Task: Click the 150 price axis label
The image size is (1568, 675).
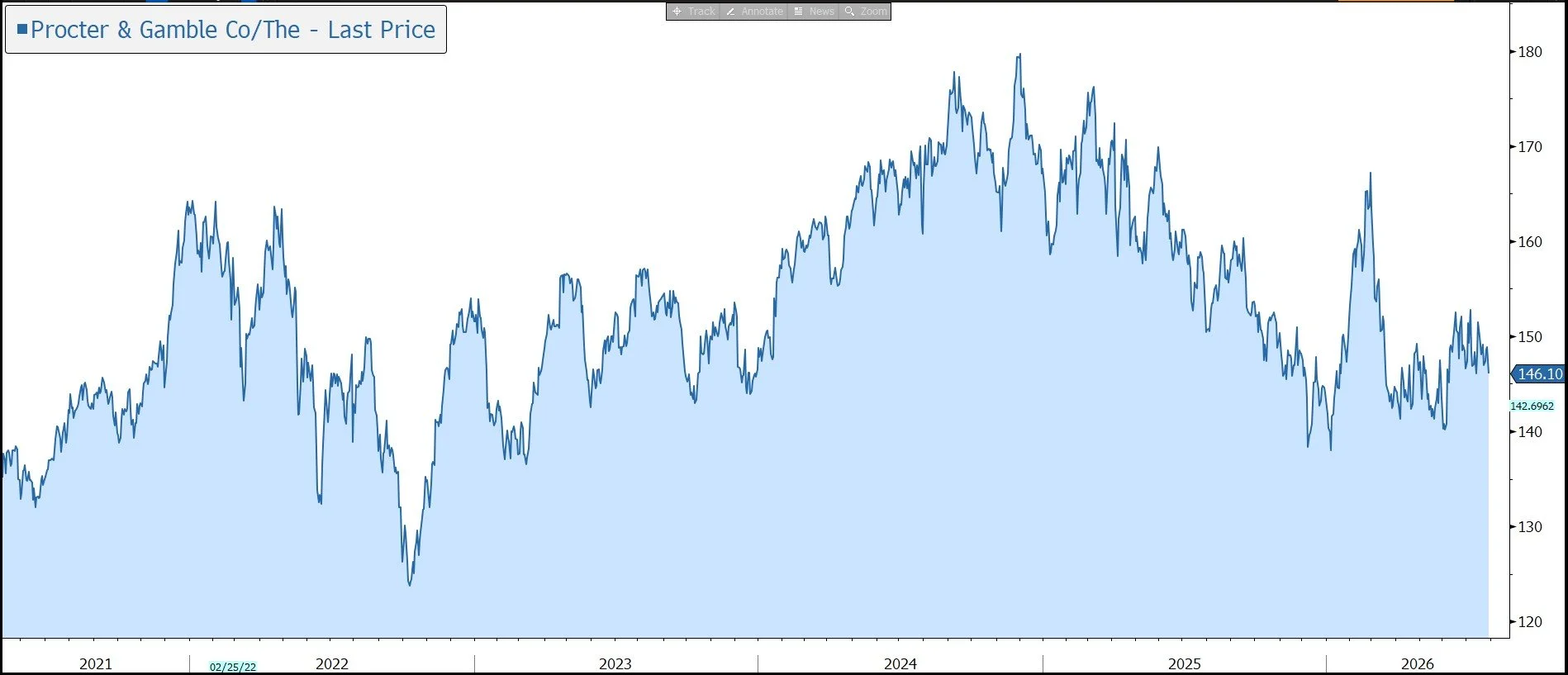Action: (x=1530, y=336)
